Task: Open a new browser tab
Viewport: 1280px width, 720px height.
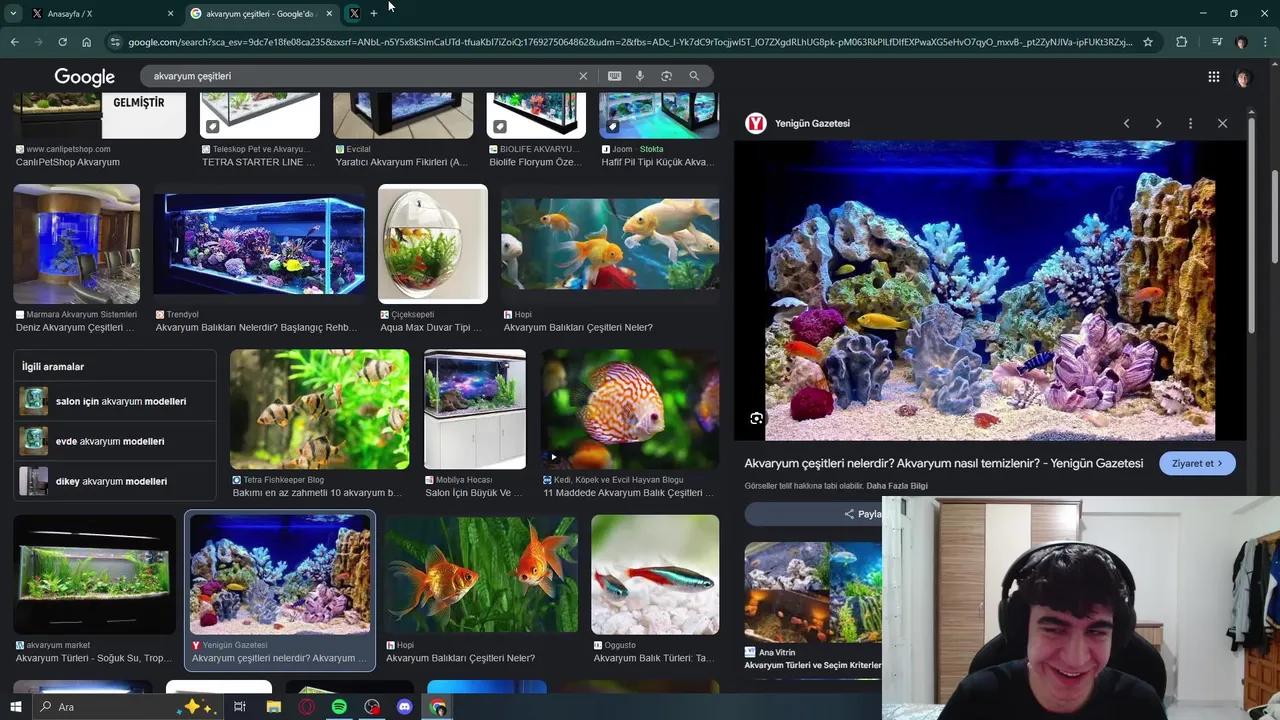Action: coord(374,14)
